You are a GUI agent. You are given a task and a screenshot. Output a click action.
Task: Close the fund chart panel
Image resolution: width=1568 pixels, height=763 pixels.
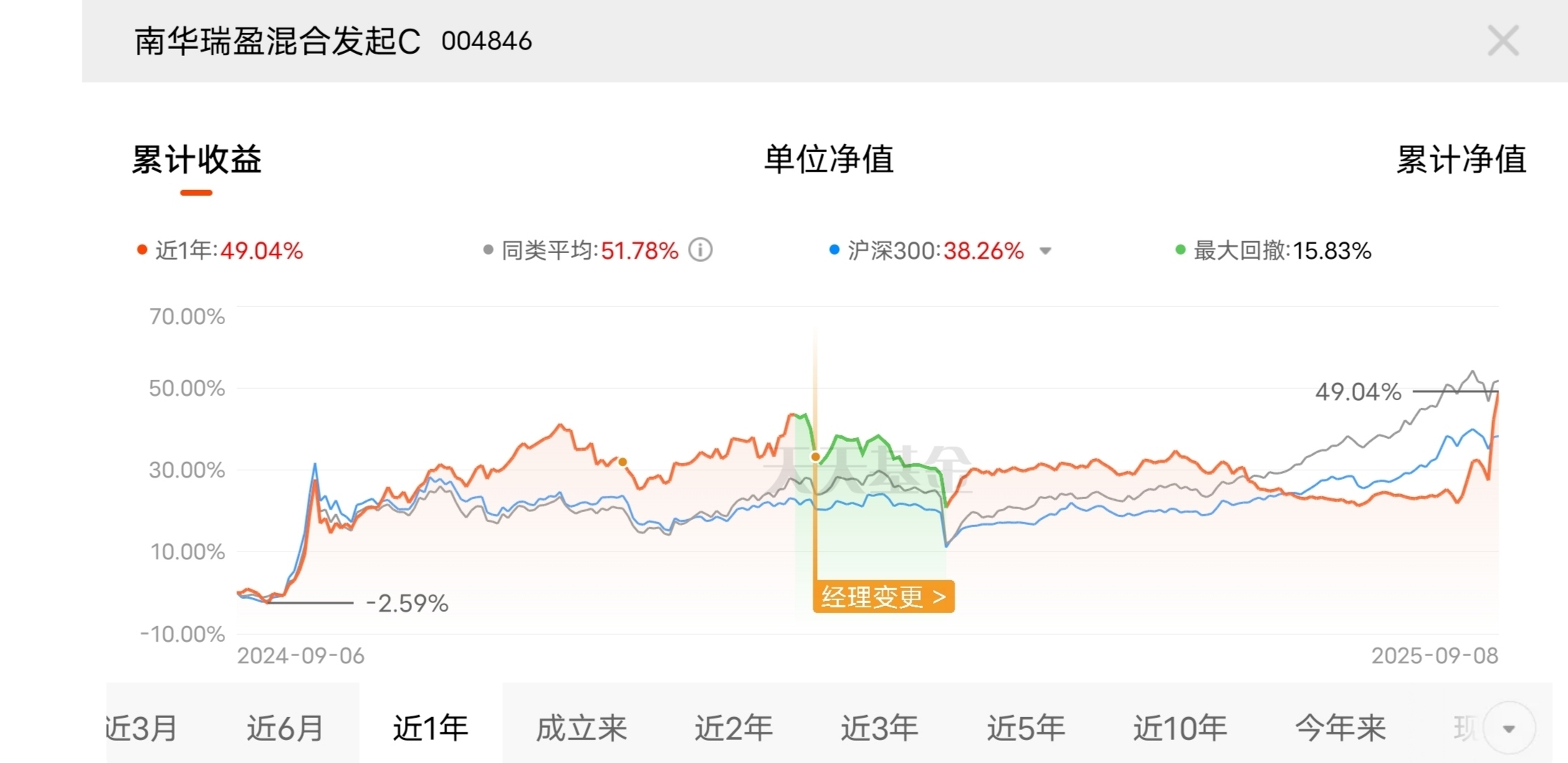1503,41
